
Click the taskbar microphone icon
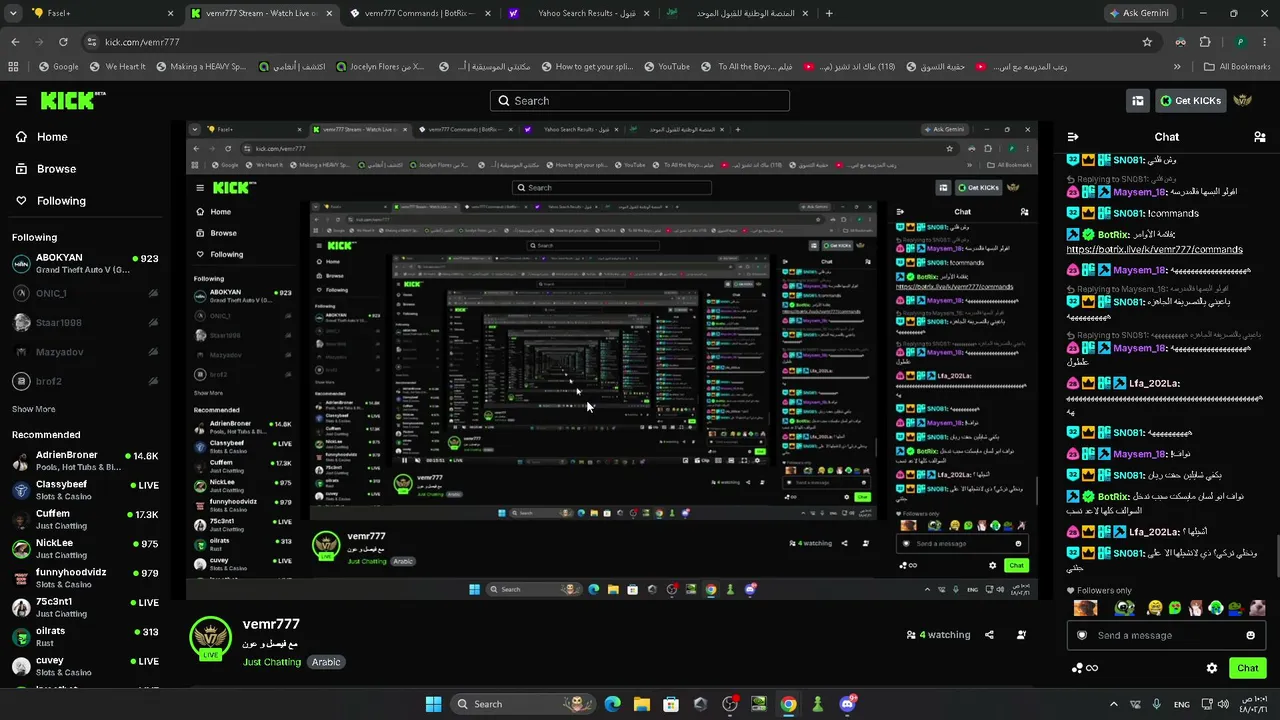click(1157, 704)
